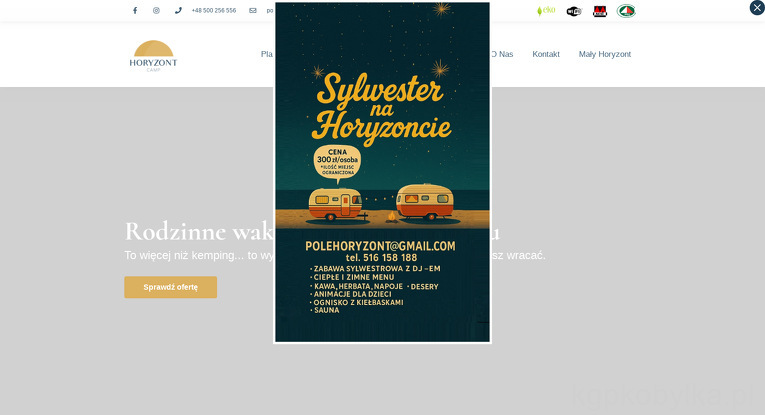Click the Horyzont Camp logo

point(153,56)
